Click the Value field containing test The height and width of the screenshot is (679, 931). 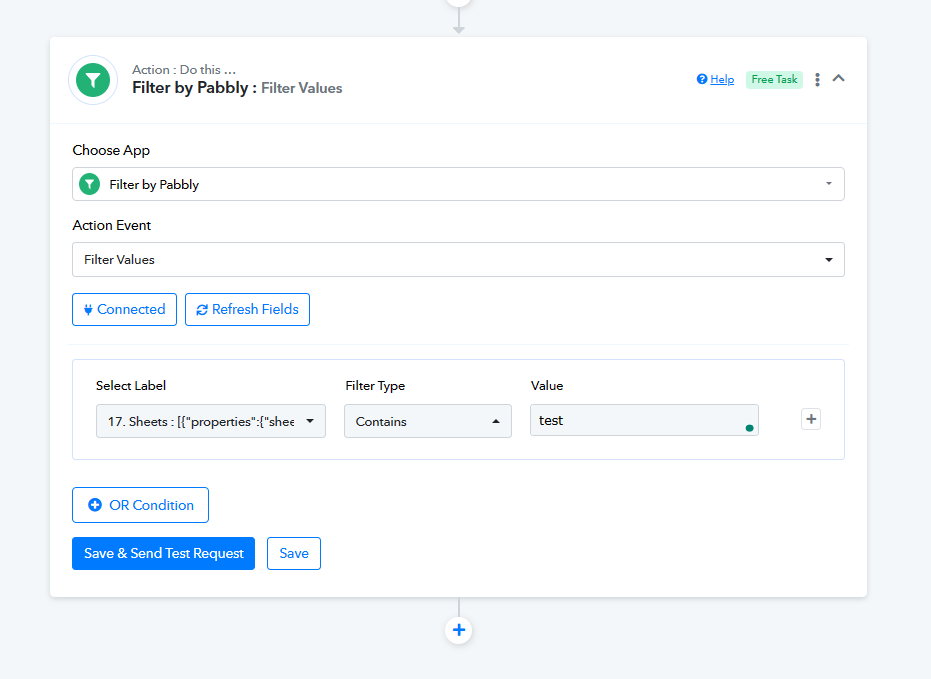coord(644,420)
